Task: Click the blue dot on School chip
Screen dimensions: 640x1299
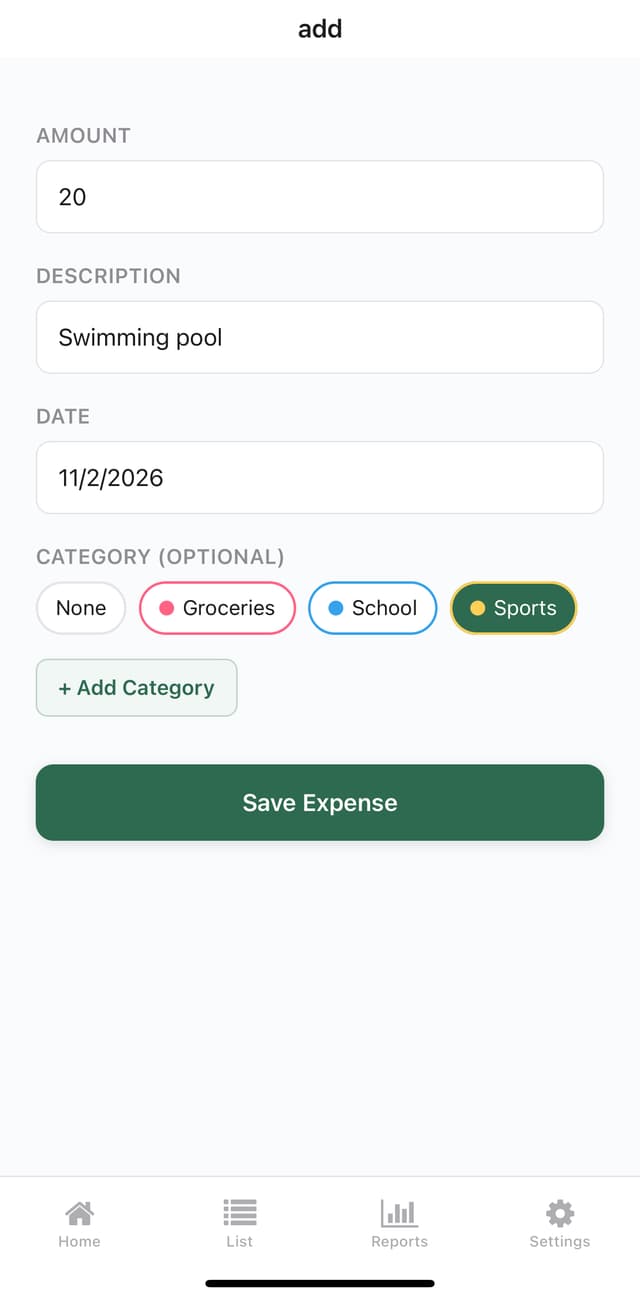Action: (337, 608)
